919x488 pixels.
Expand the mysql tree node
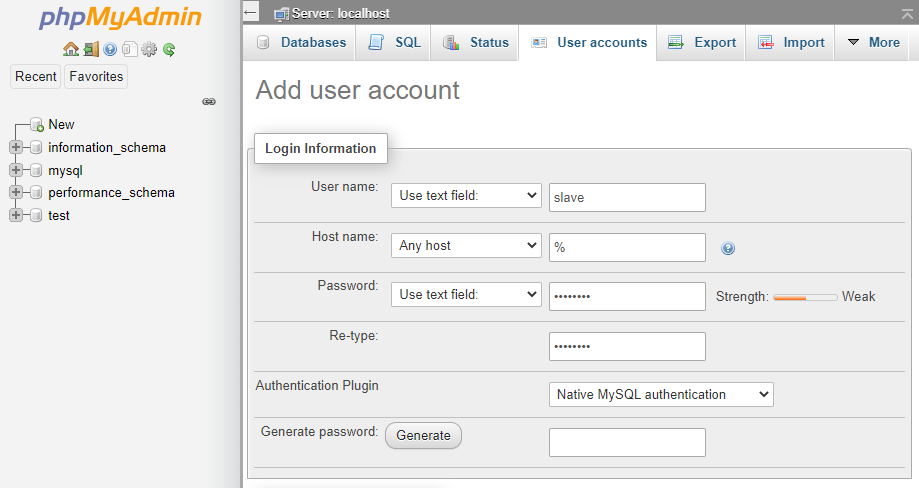point(16,170)
